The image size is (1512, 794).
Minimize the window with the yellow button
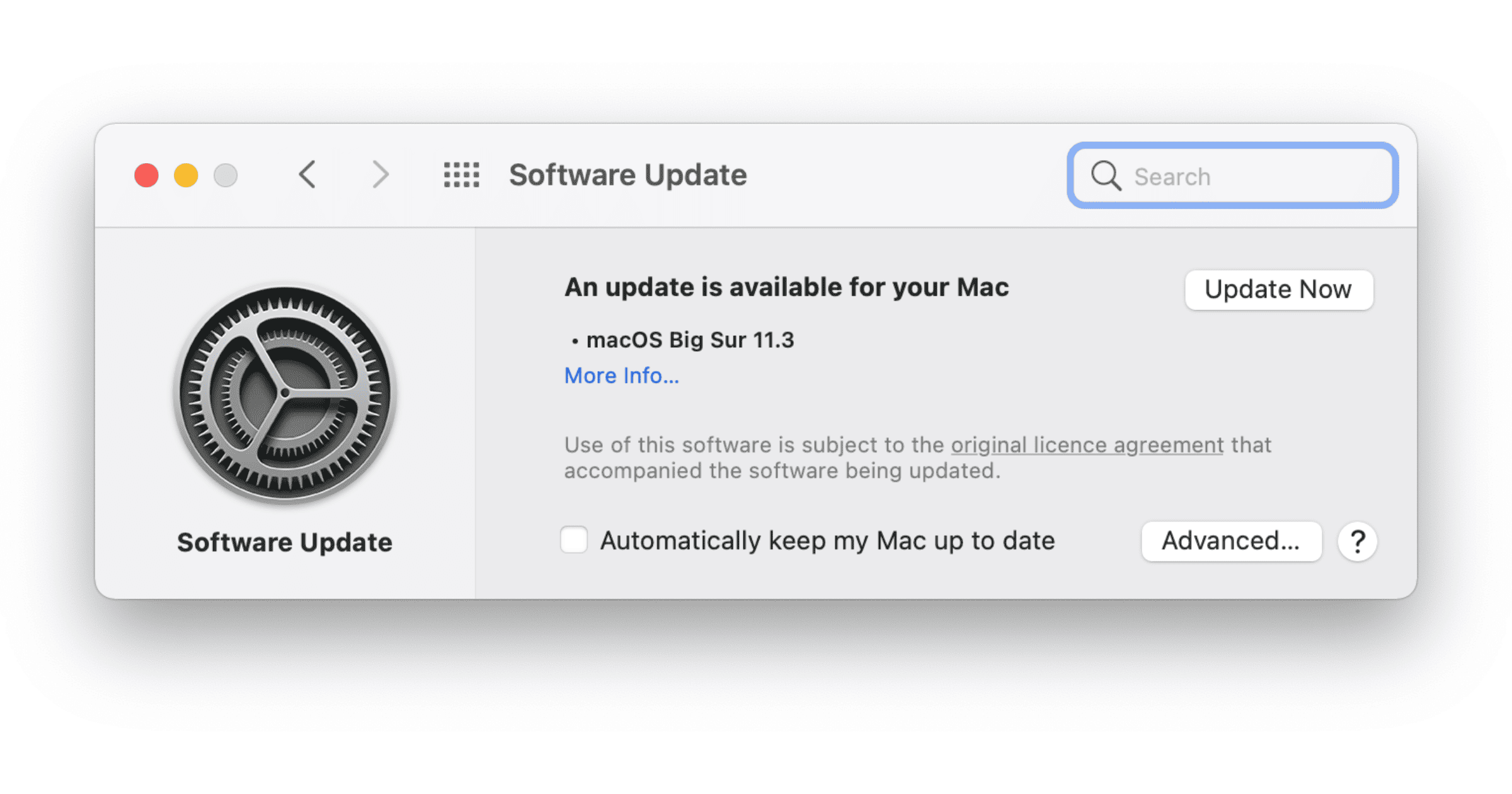click(x=186, y=175)
